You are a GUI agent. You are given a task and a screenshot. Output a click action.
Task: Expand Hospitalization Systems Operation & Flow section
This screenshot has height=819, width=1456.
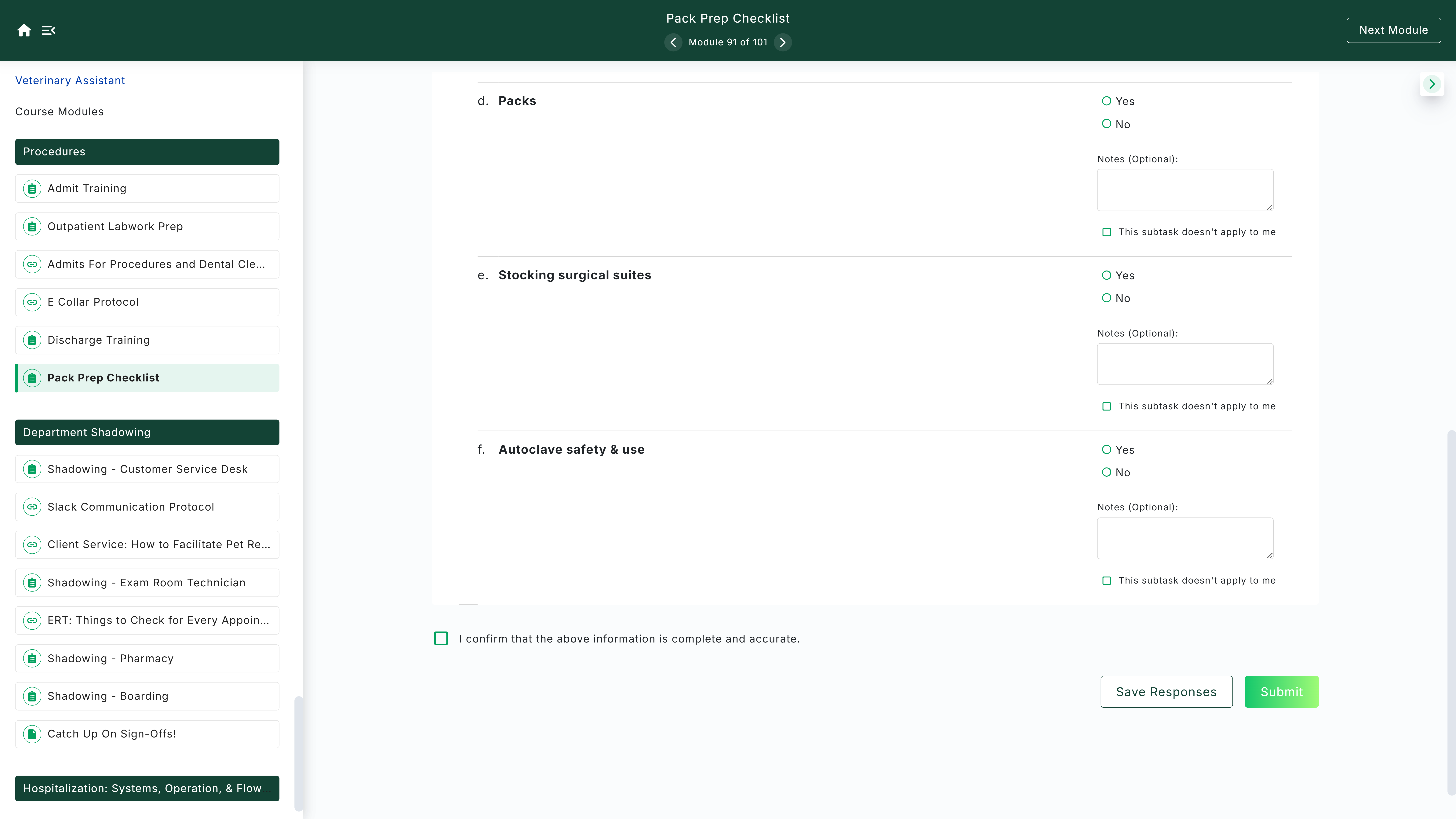click(x=147, y=788)
